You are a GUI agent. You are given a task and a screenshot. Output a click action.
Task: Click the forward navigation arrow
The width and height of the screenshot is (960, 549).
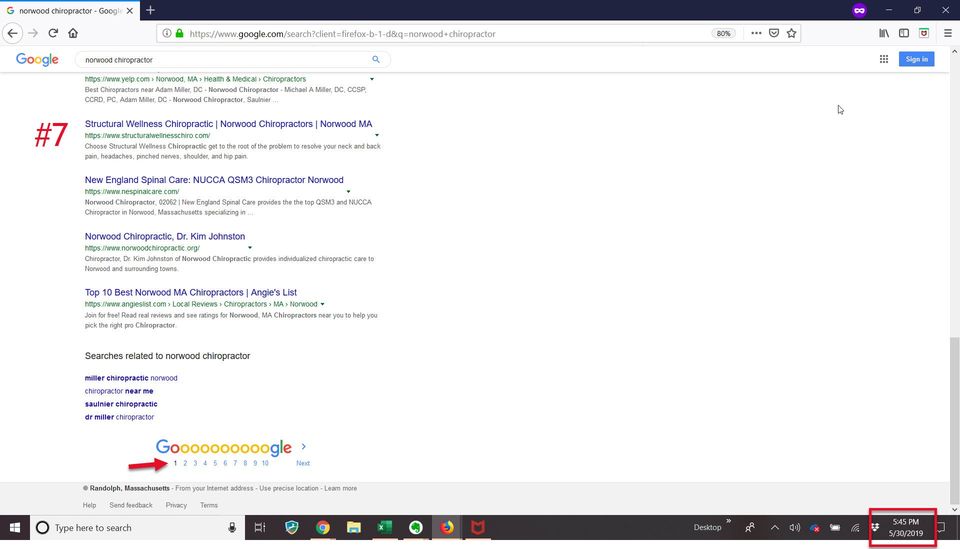pos(33,33)
